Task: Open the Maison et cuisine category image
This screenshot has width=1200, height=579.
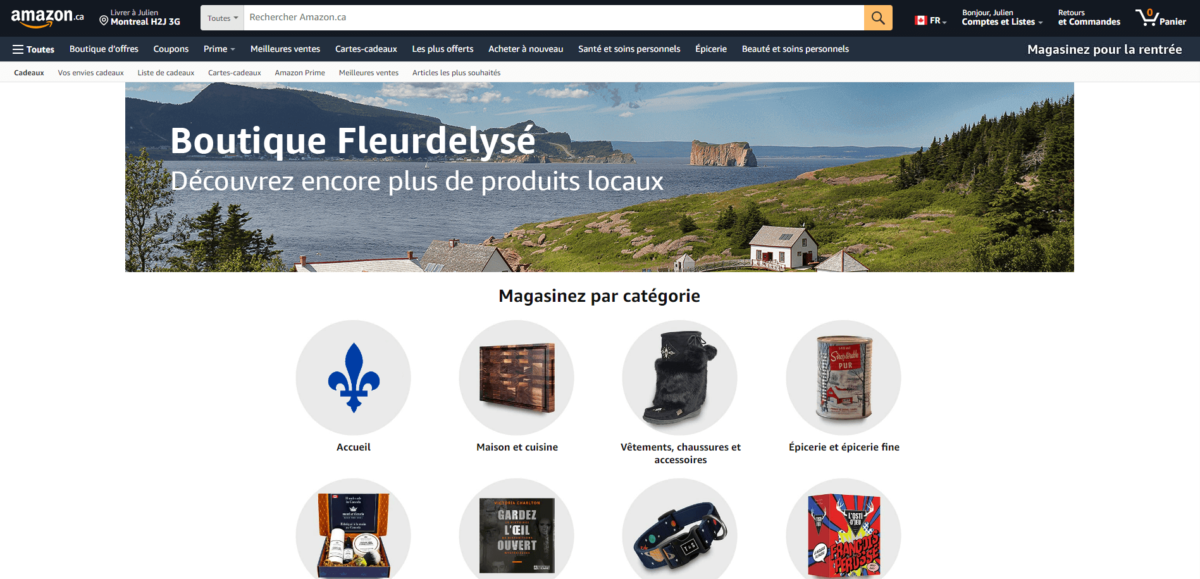Action: click(516, 377)
